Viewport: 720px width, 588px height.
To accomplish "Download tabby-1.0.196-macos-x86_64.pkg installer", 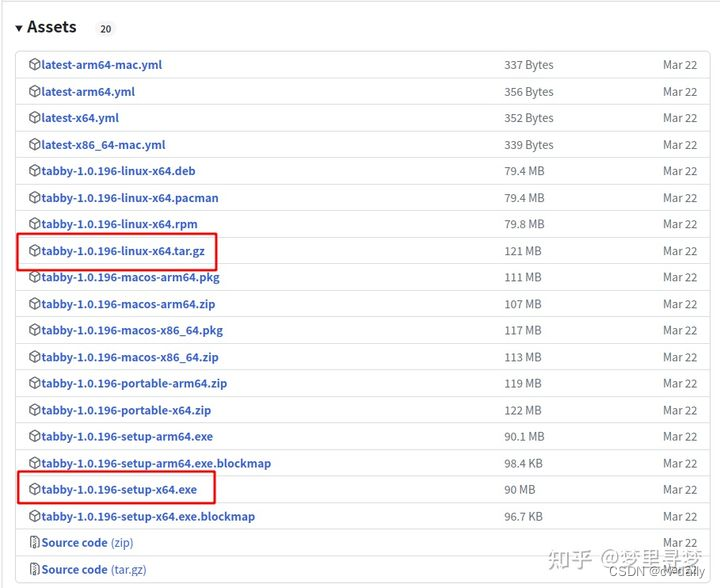I will [x=132, y=330].
